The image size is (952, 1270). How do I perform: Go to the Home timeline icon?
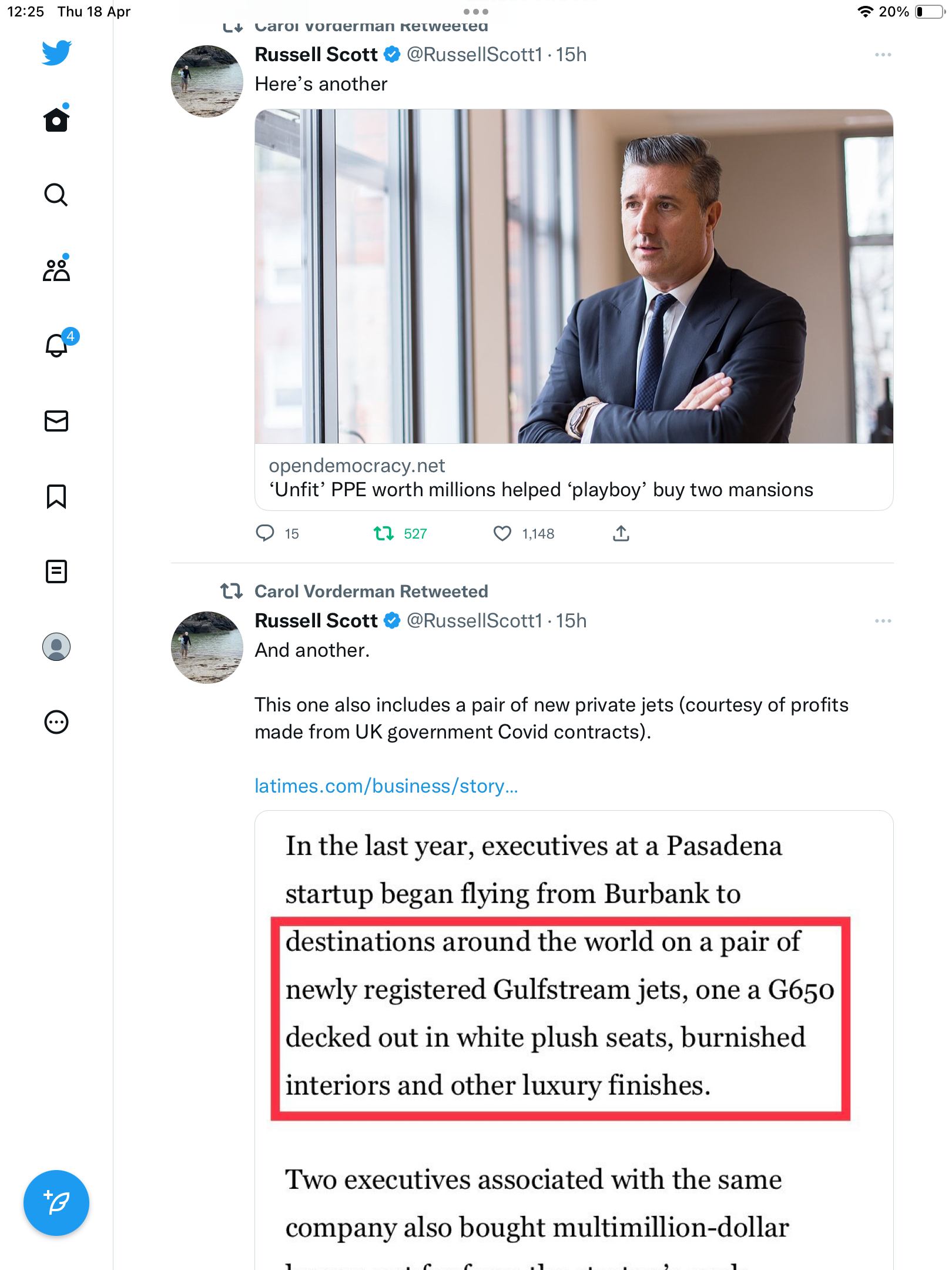pos(56,119)
